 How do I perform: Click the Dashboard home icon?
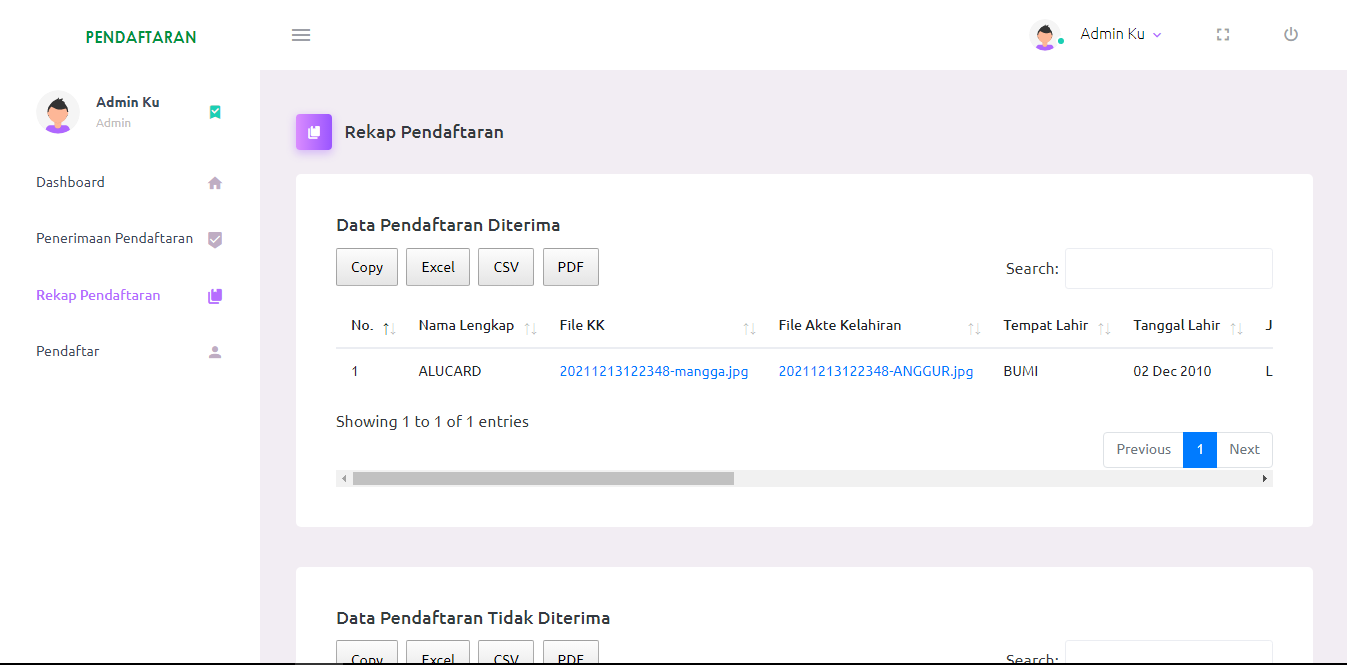(x=215, y=183)
